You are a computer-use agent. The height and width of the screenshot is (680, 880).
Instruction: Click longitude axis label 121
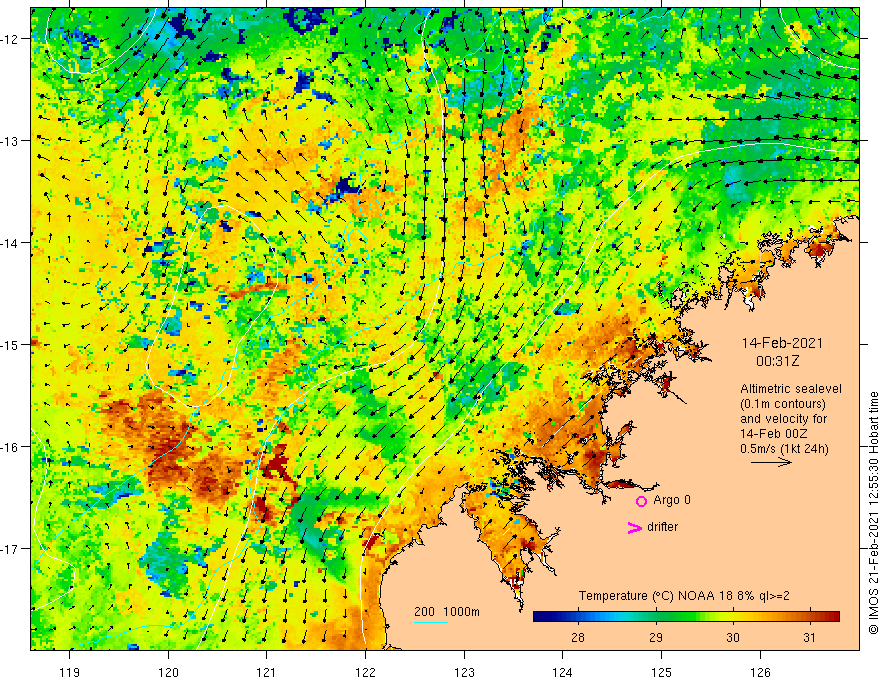point(267,672)
